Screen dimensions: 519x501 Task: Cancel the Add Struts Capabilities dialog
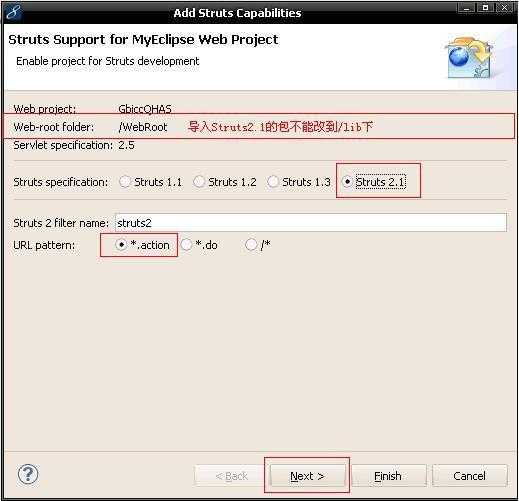(469, 476)
